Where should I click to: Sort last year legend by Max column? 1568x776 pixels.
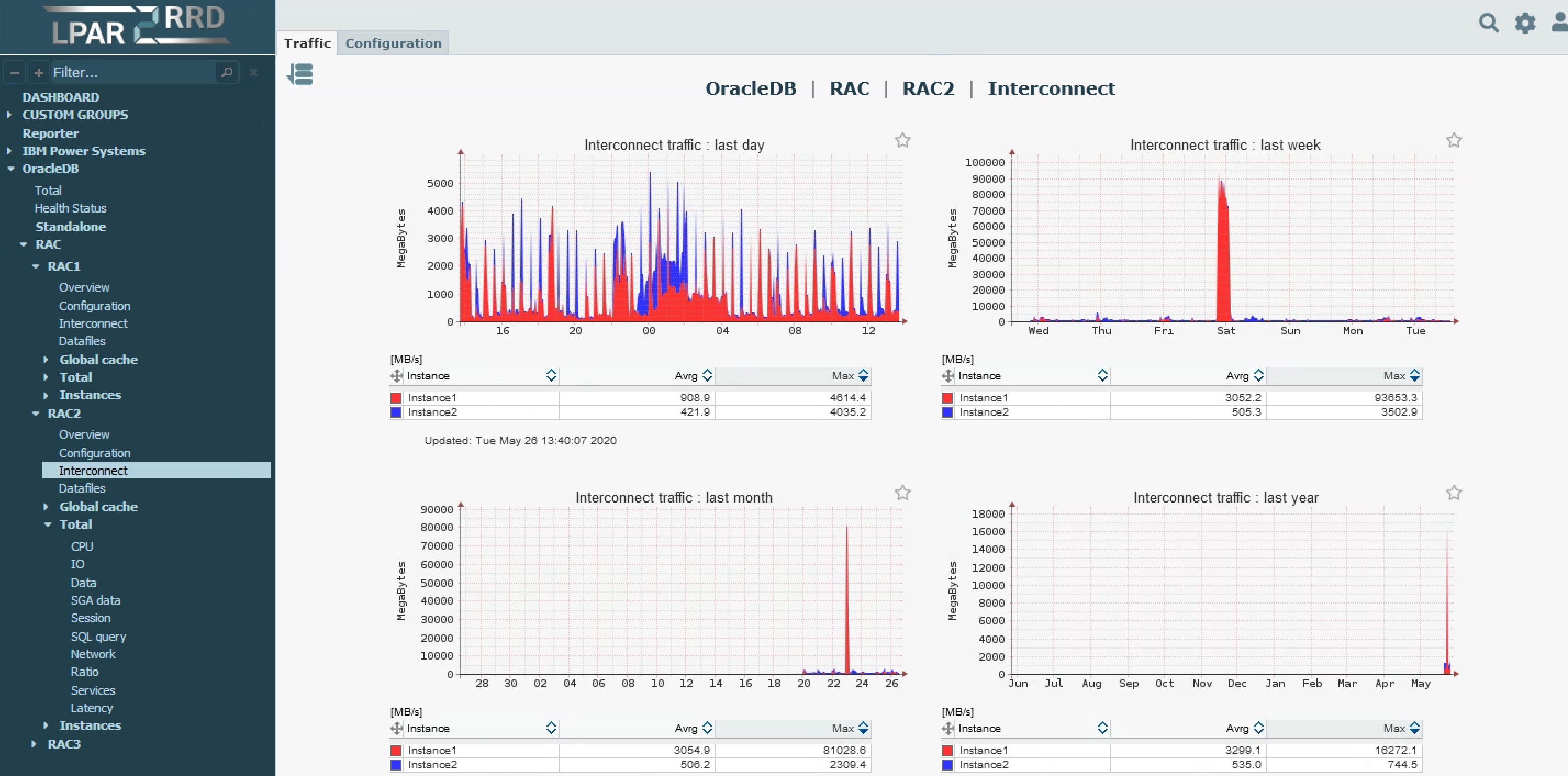tap(1415, 728)
